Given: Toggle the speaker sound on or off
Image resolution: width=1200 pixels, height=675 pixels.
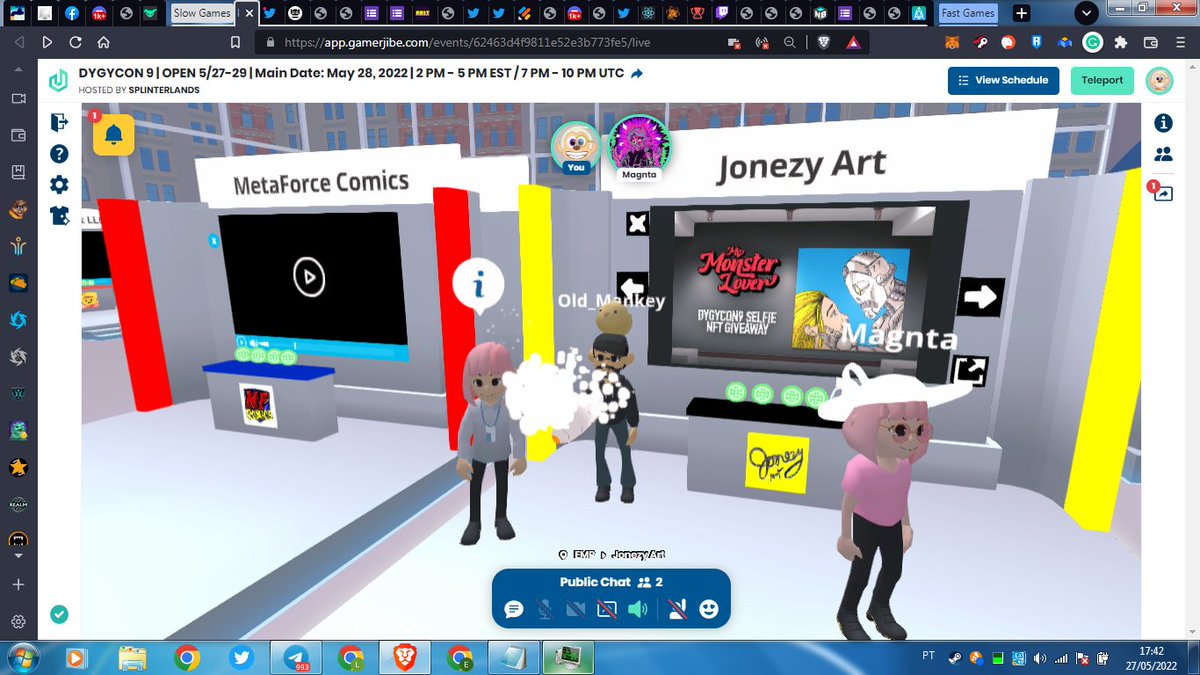Looking at the screenshot, I should coord(637,609).
